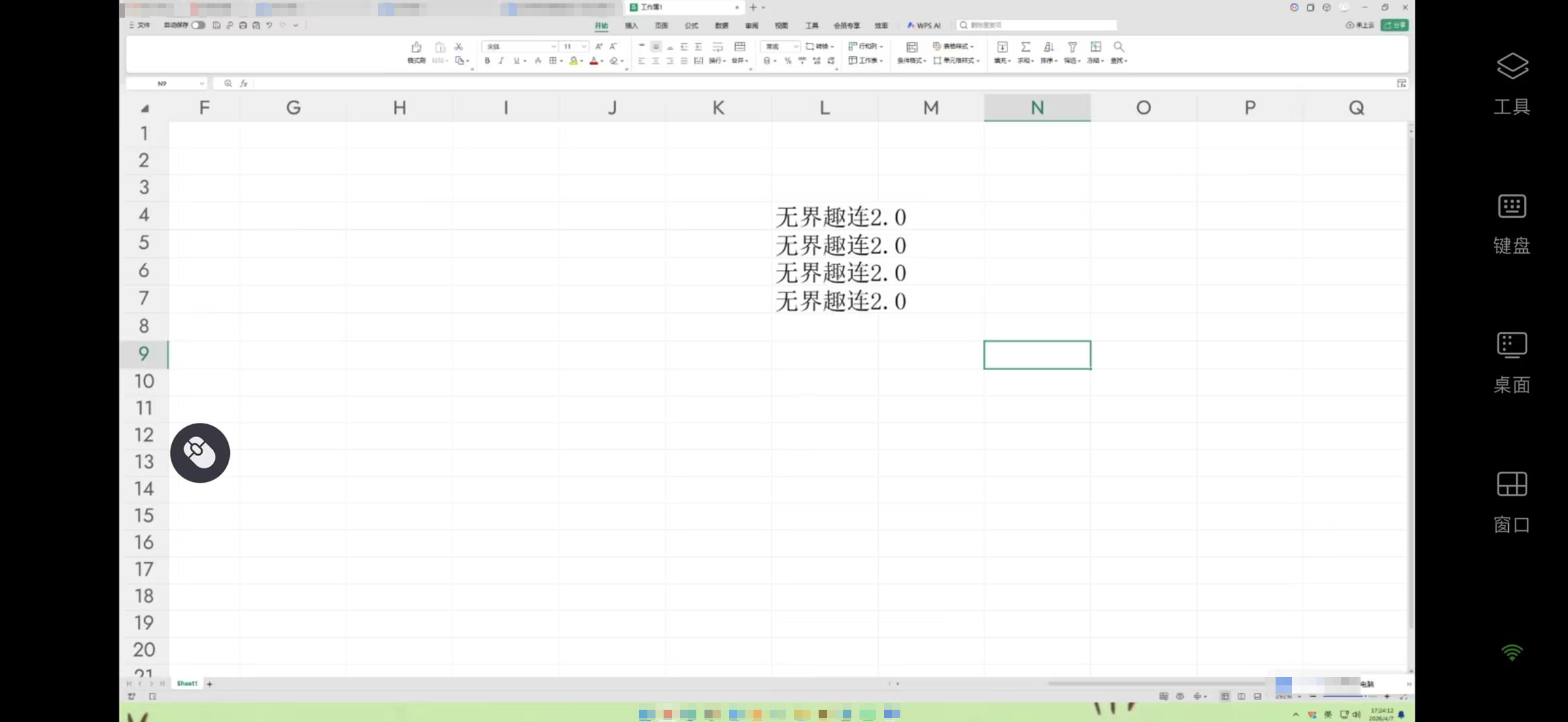Toggle bold formatting
The height and width of the screenshot is (722, 1568).
[x=487, y=61]
